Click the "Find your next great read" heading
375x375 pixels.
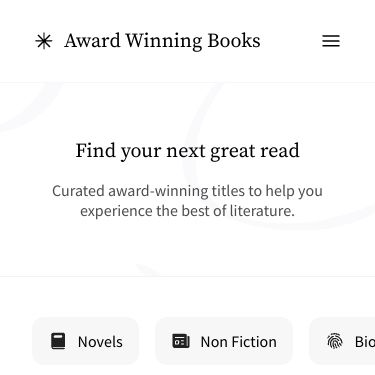click(x=188, y=151)
